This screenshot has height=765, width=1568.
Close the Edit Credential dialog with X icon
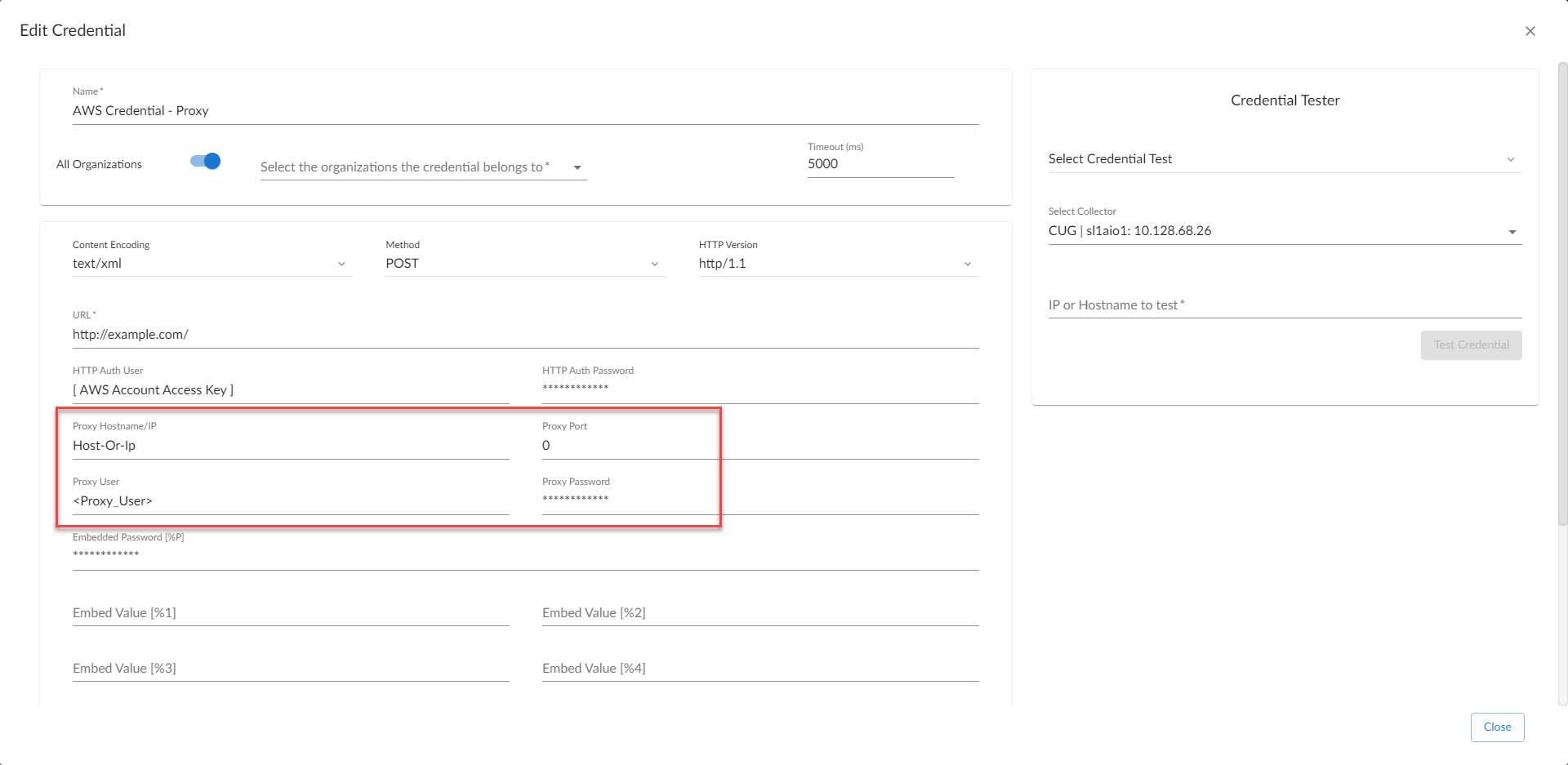1530,31
